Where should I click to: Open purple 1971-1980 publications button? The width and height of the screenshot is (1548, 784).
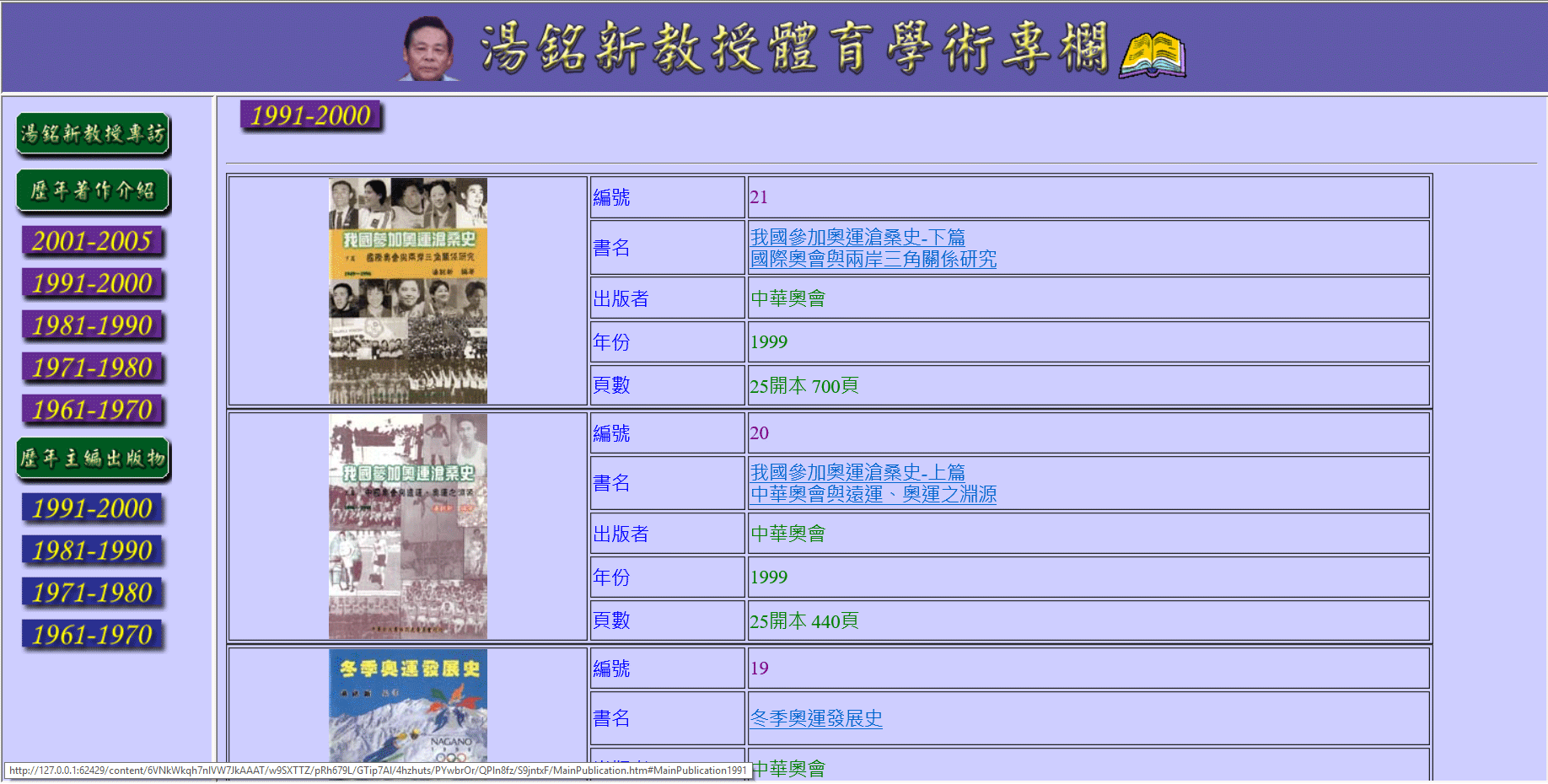click(x=93, y=368)
